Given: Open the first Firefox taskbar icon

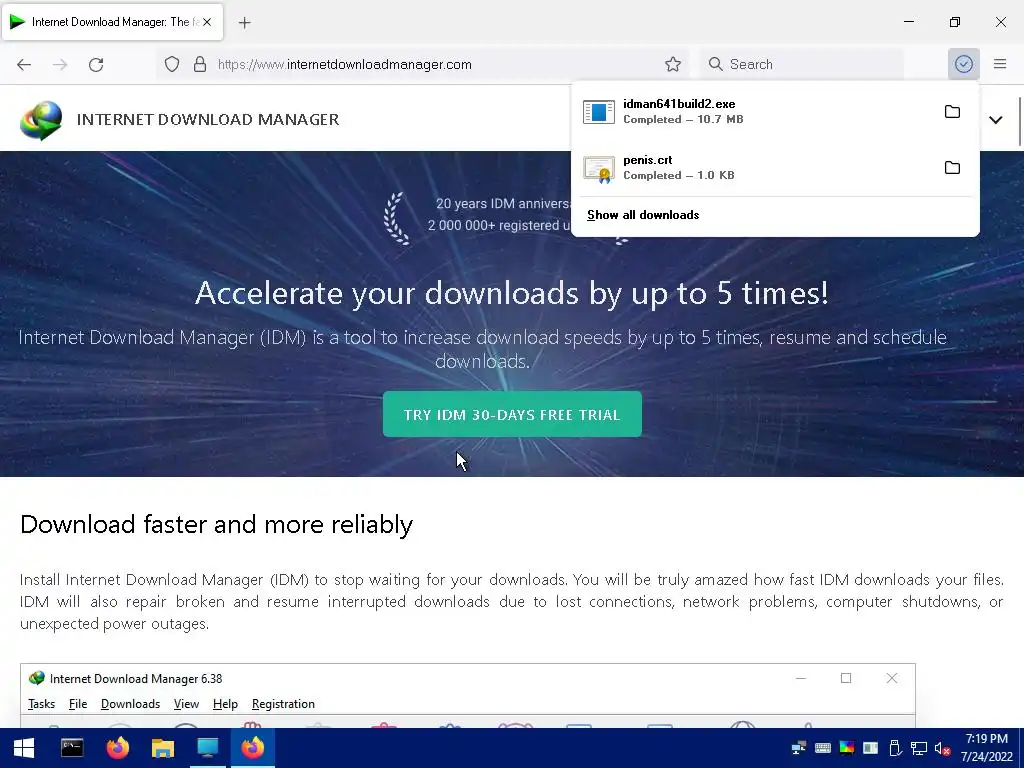Looking at the screenshot, I should coord(118,748).
